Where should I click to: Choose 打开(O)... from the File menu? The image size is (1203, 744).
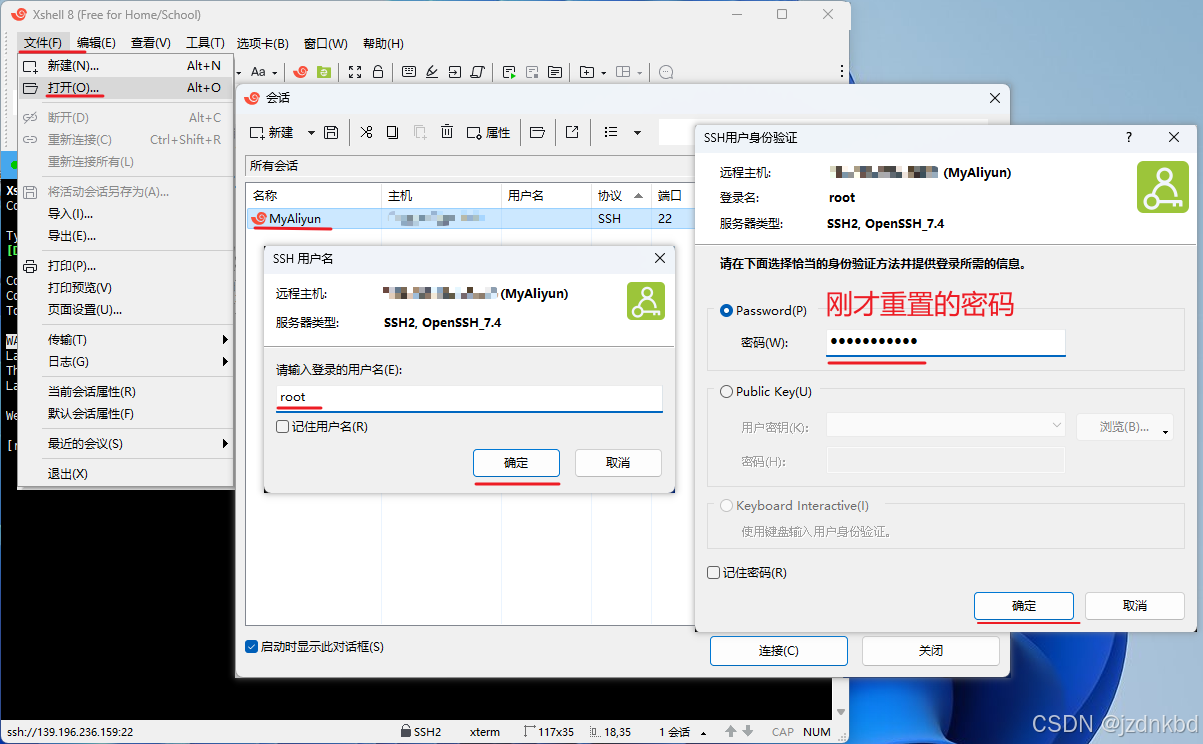[x=126, y=88]
